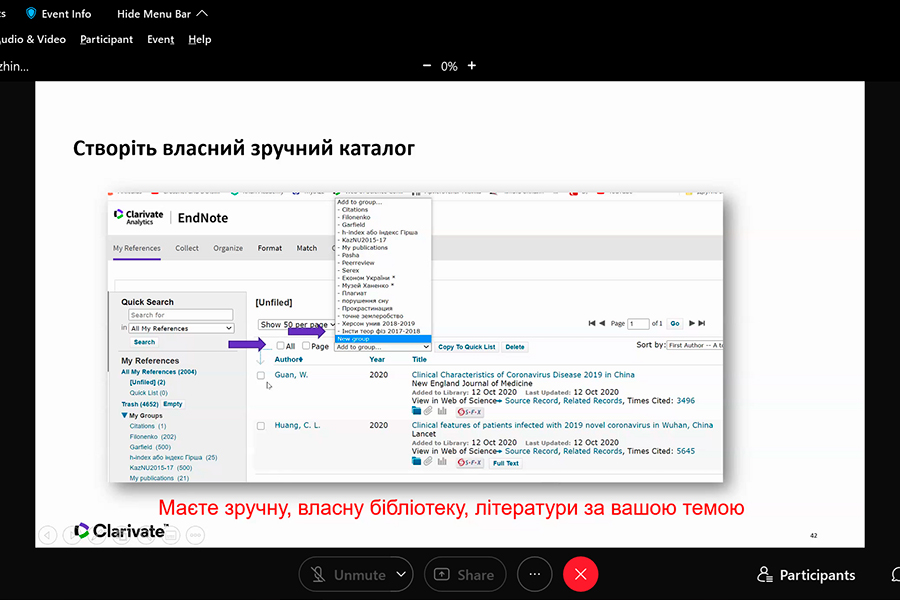Open the Participant menu
This screenshot has height=600, width=900.
click(106, 39)
